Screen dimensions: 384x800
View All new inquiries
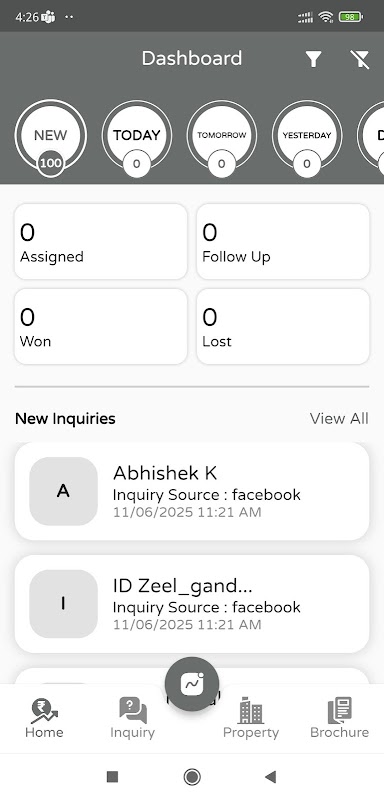[x=339, y=418]
